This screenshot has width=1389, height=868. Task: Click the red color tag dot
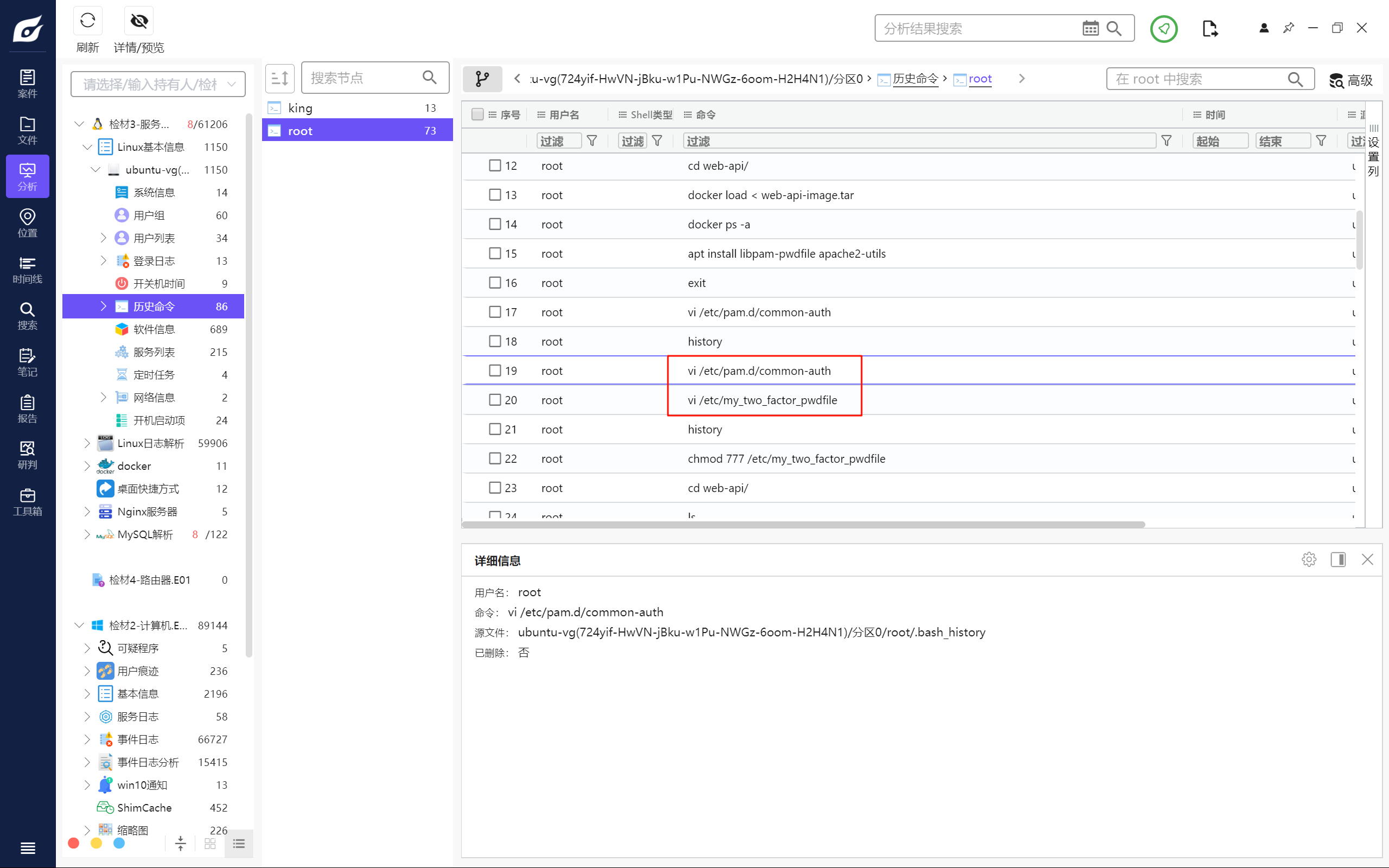73,843
